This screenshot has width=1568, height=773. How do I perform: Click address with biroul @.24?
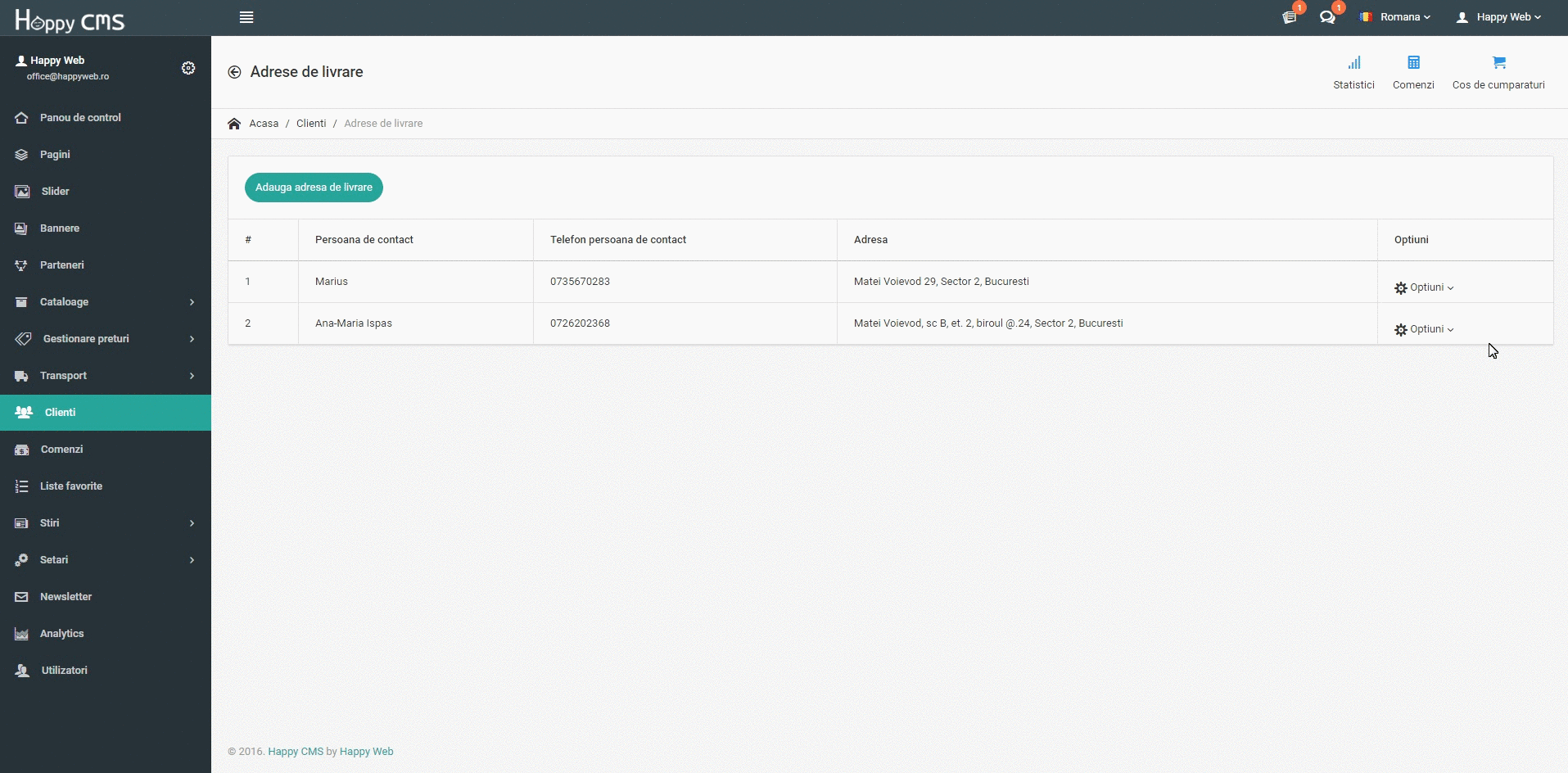pyautogui.click(x=988, y=323)
